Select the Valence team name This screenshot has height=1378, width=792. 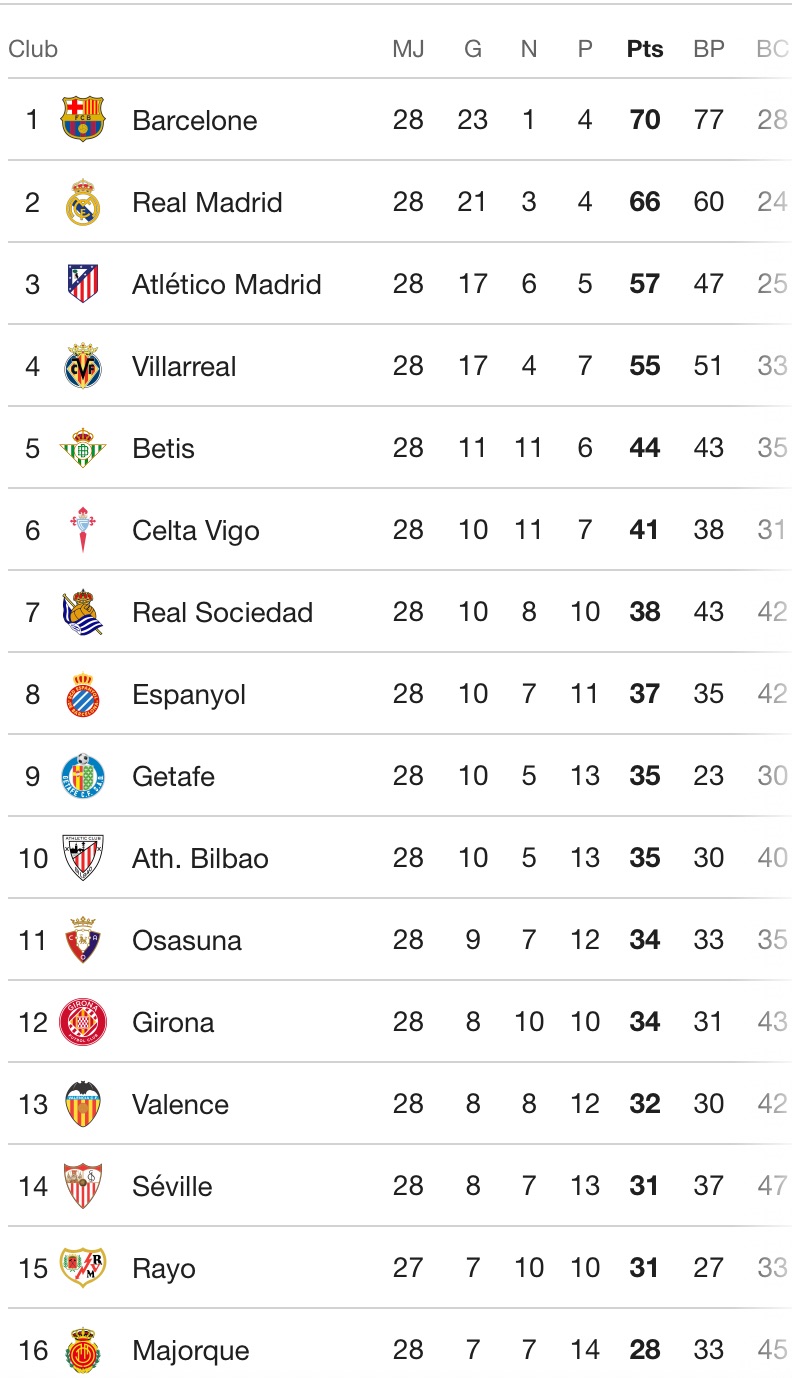tap(180, 1104)
